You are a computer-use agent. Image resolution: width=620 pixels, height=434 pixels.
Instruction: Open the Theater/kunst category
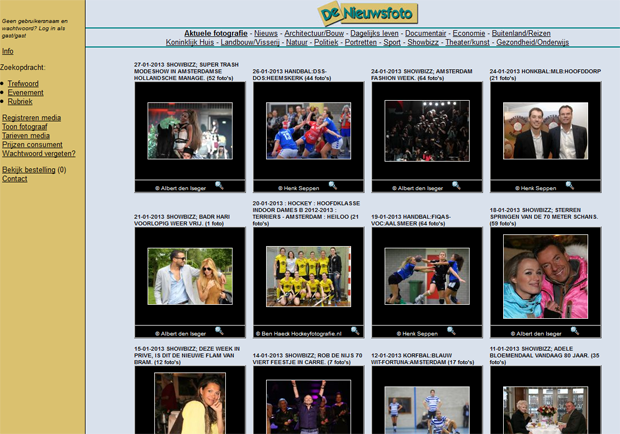tap(467, 42)
